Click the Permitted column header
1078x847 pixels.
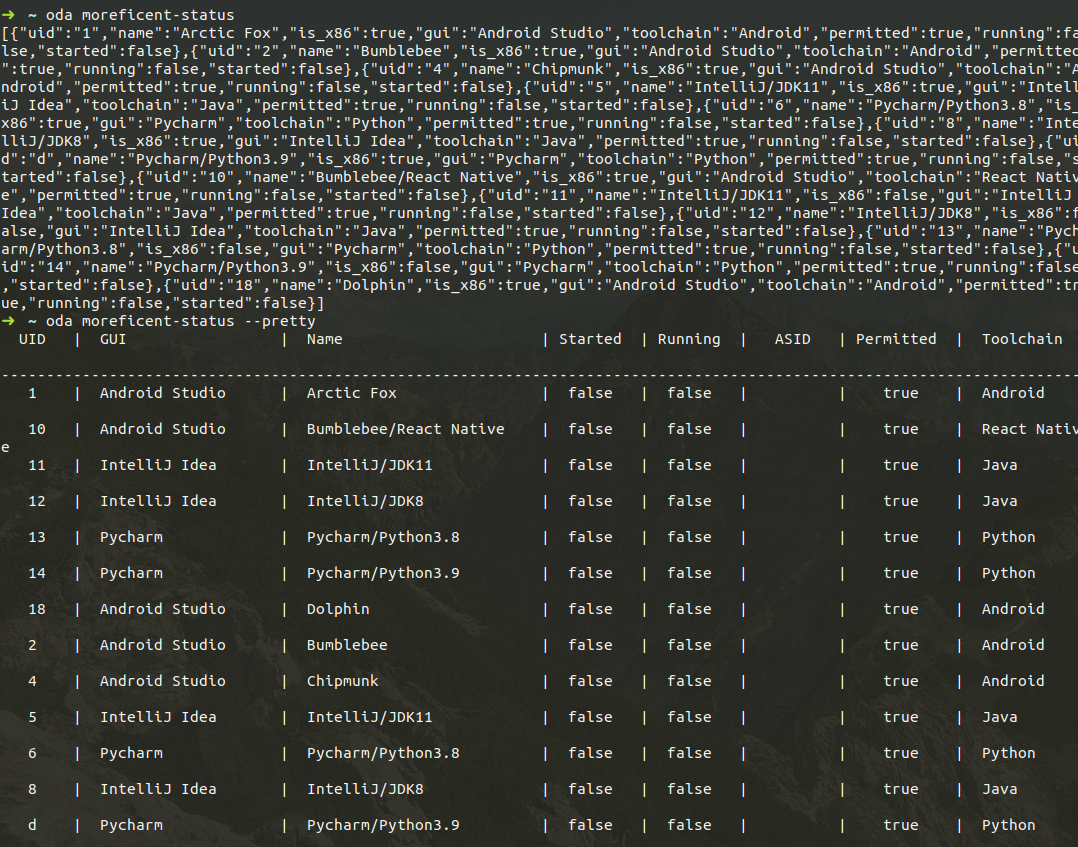click(896, 339)
